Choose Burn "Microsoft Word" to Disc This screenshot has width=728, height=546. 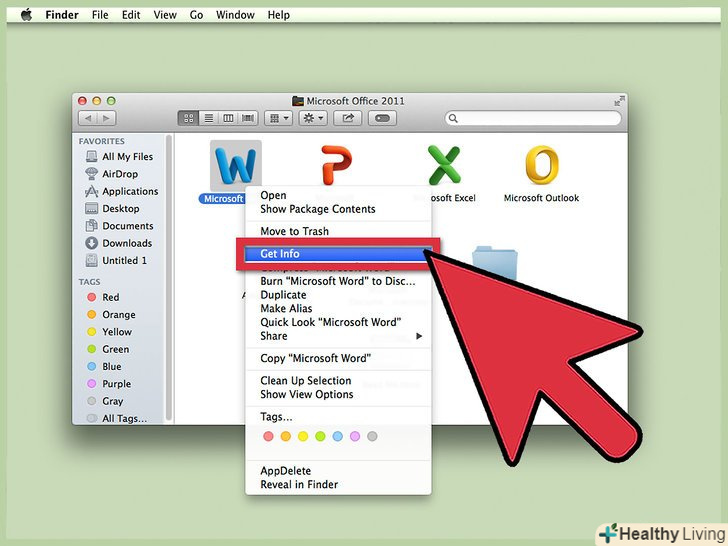(338, 281)
